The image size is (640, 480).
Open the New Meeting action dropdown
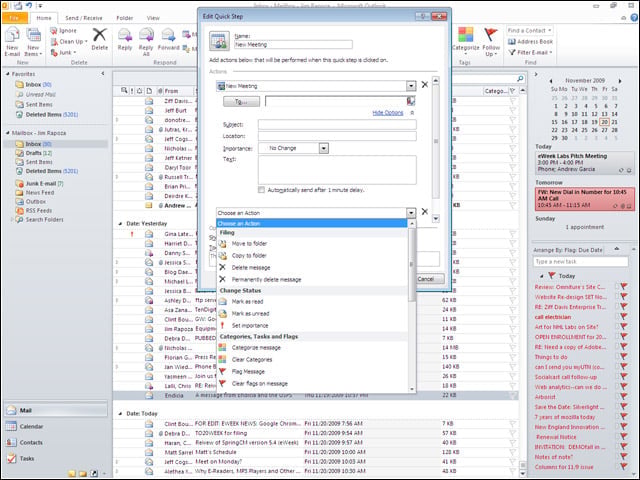pos(411,86)
